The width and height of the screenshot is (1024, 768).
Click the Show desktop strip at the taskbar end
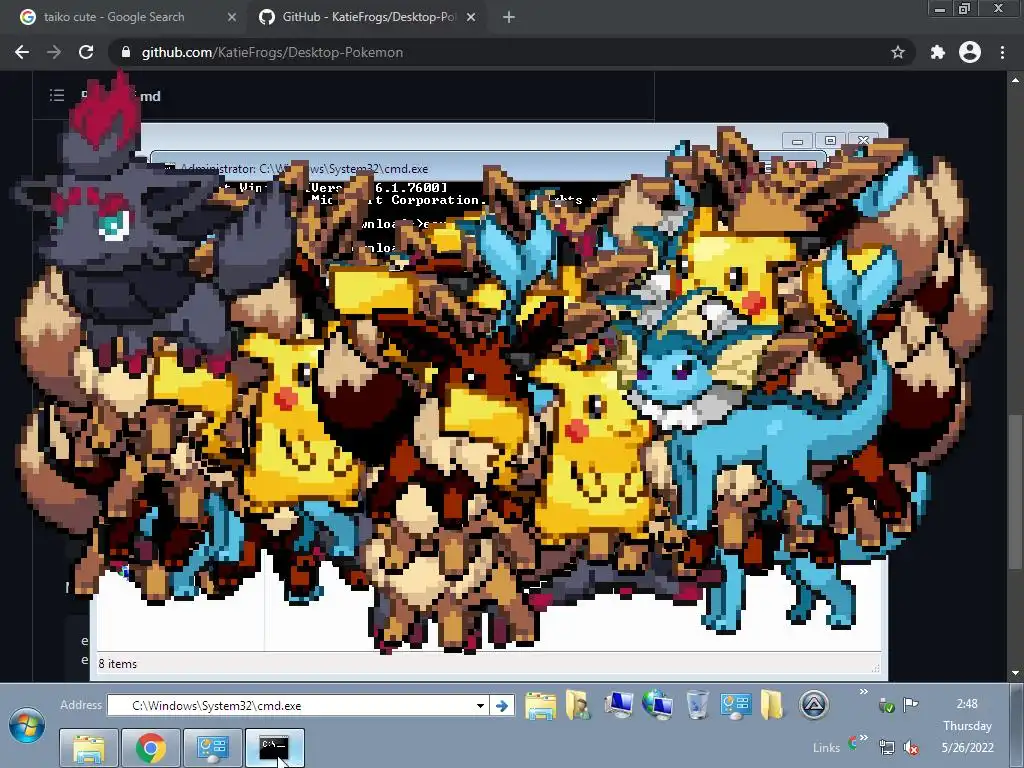point(1017,726)
